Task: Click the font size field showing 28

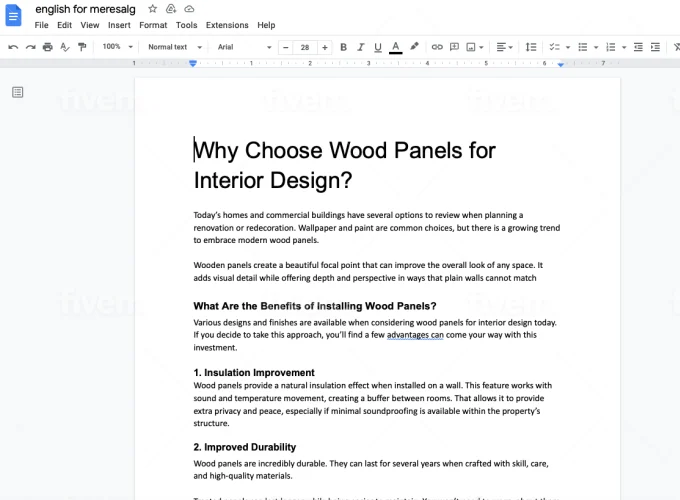Action: point(304,47)
